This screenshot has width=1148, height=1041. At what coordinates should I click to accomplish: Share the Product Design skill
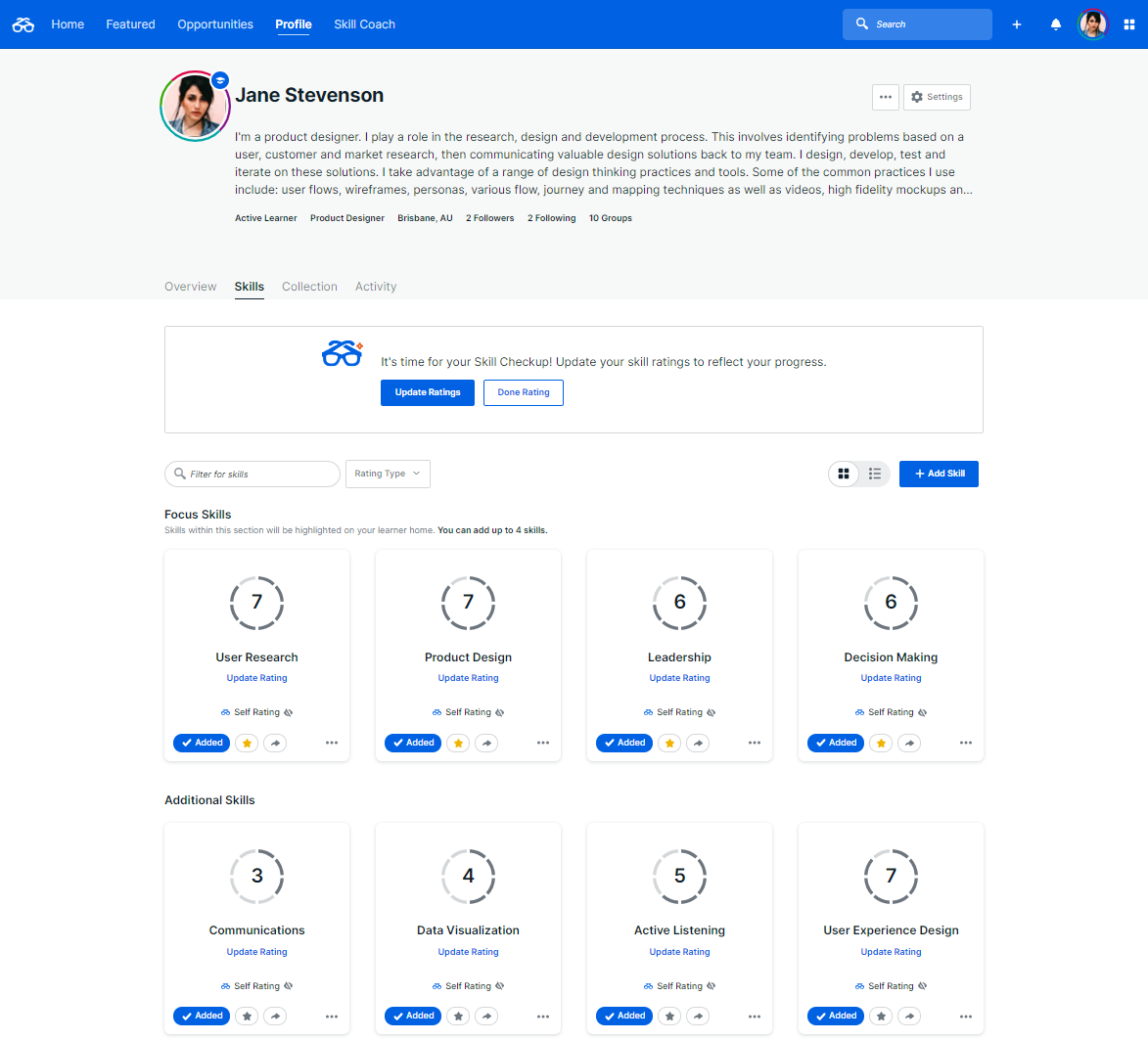click(486, 743)
